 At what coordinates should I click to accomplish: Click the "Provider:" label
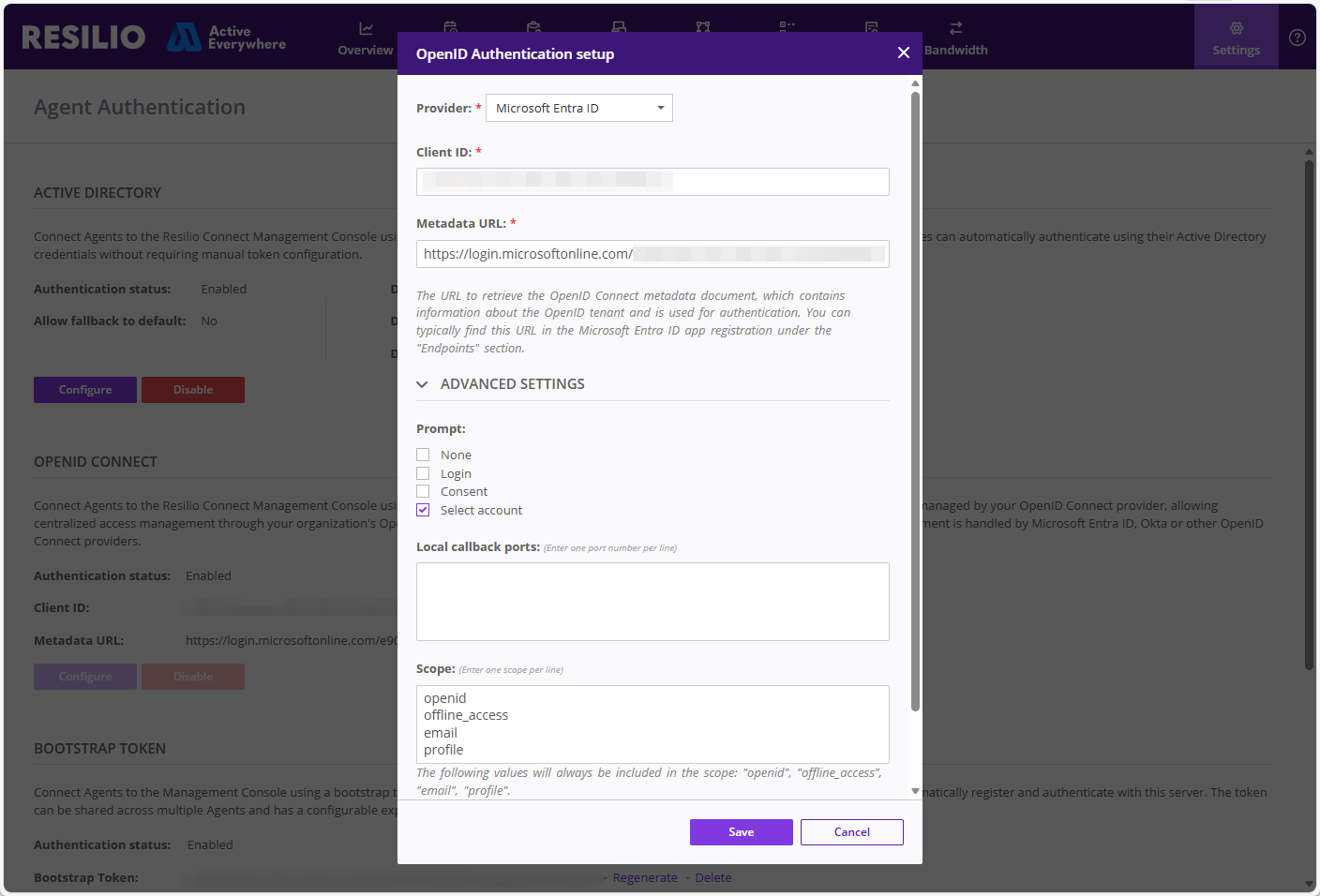(x=444, y=109)
